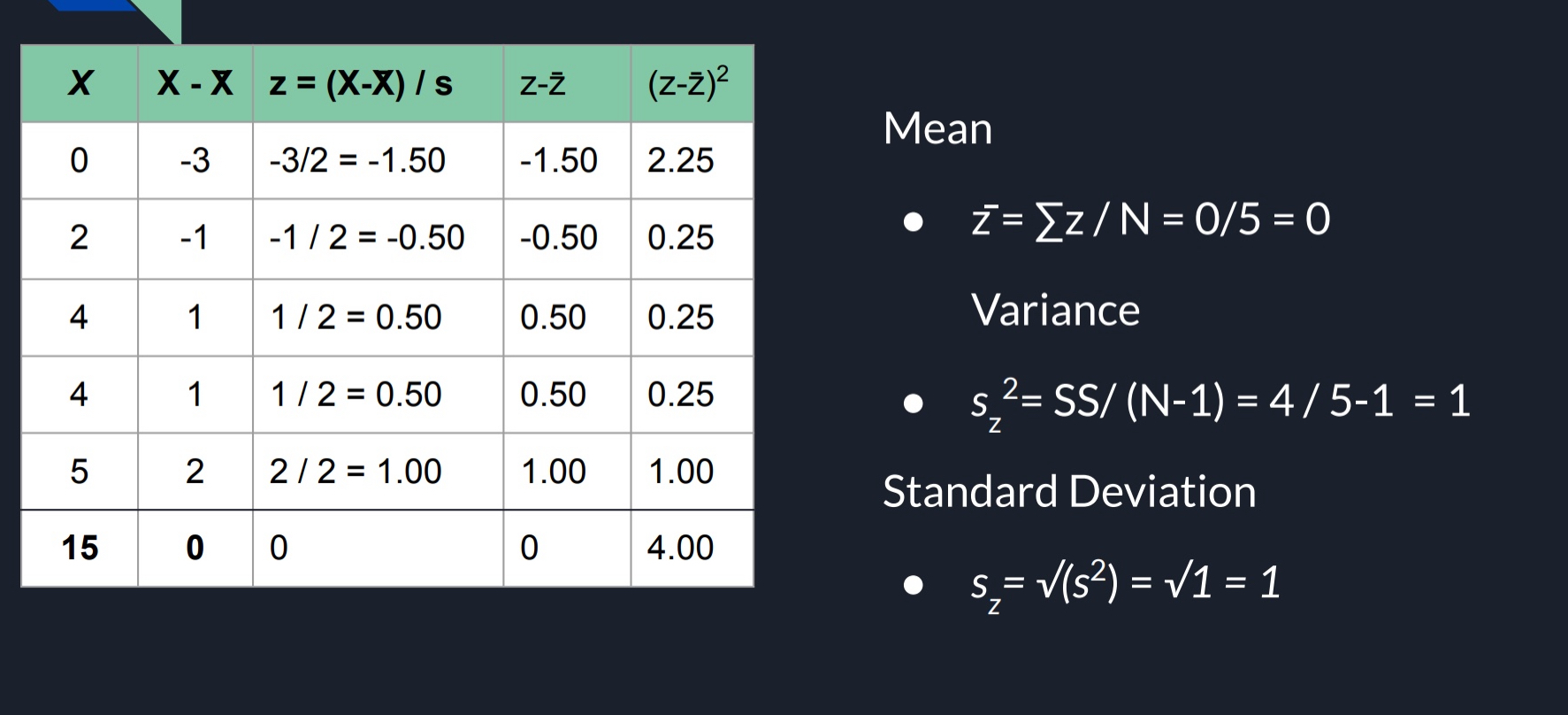This screenshot has height=715, width=1568.
Task: Click the mean formula ending "0/5 = 0"
Action: [x=1151, y=219]
